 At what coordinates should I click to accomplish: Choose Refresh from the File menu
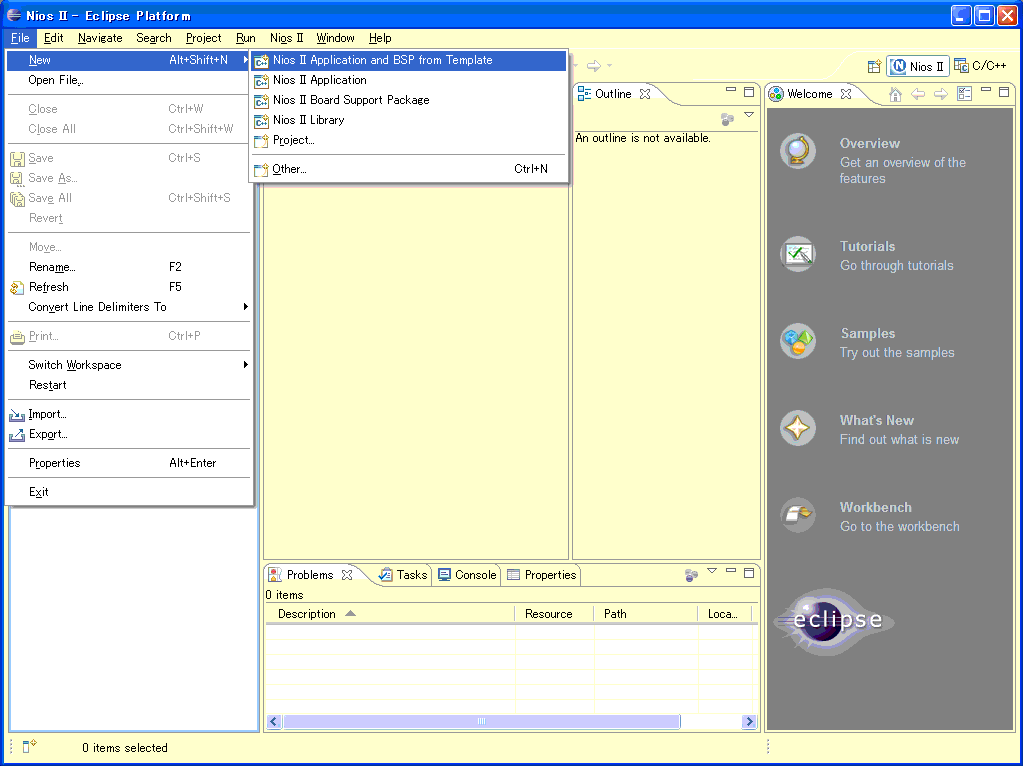(x=129, y=287)
